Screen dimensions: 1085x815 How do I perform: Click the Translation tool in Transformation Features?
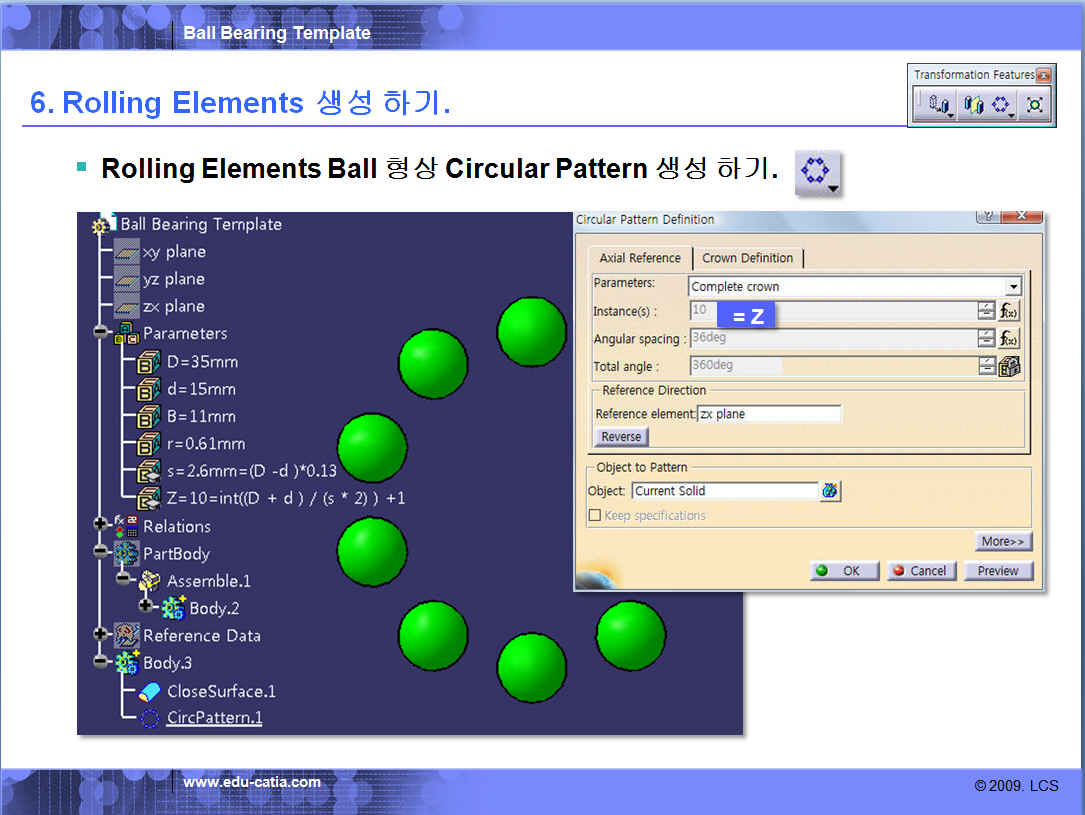[x=938, y=105]
